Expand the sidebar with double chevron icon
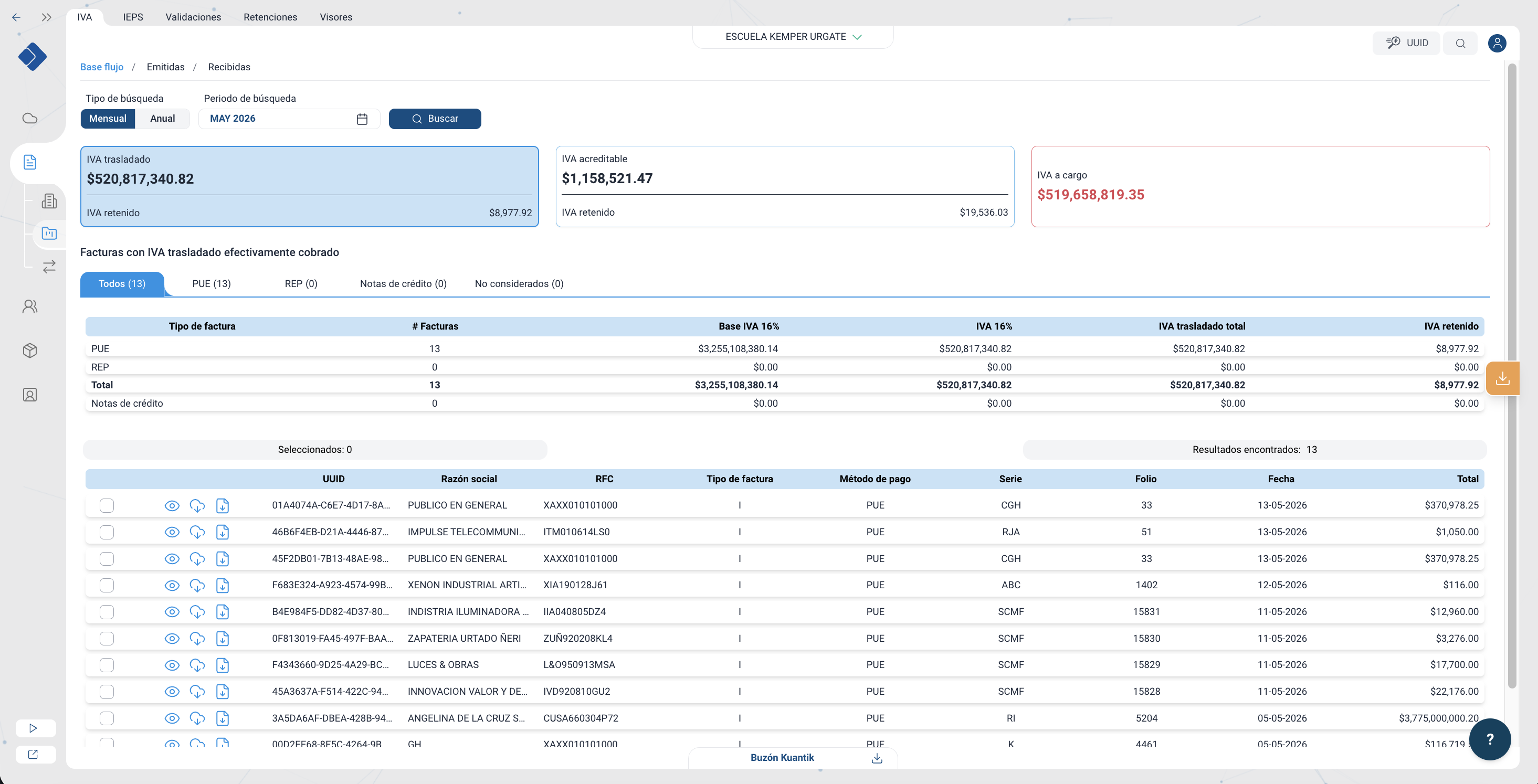This screenshot has width=1538, height=784. (47, 17)
